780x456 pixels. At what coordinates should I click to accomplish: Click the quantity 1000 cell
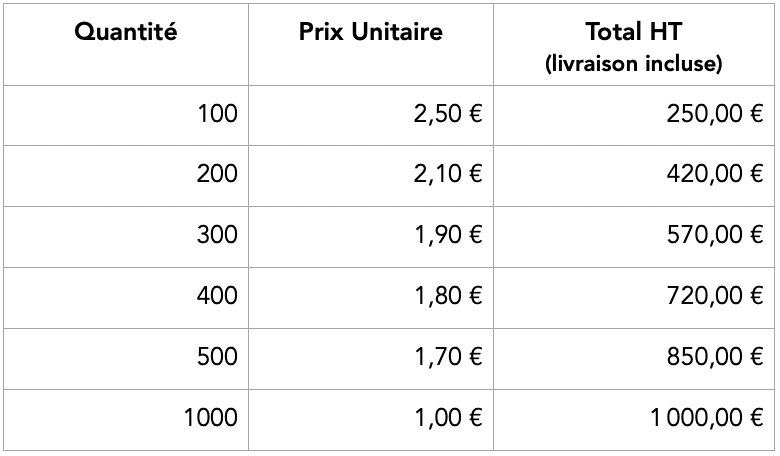tap(210, 418)
